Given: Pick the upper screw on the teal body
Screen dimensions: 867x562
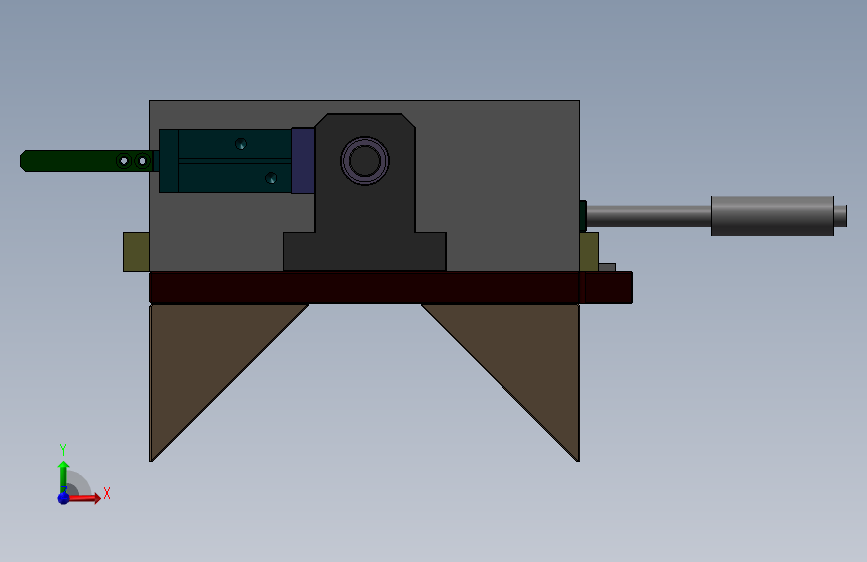Looking at the screenshot, I should point(241,144).
